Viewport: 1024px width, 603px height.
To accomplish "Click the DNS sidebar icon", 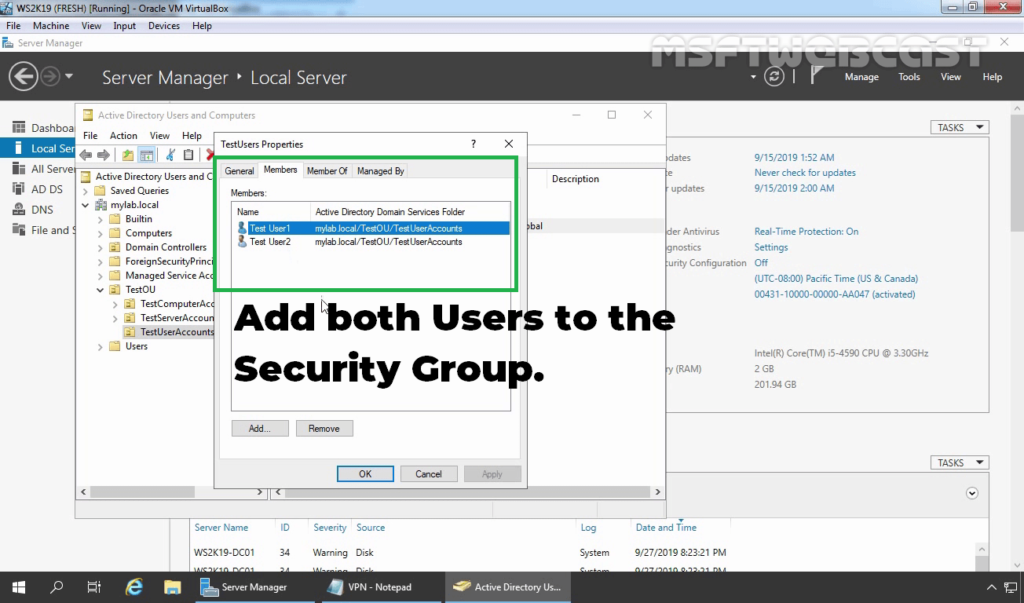I will tap(19, 210).
